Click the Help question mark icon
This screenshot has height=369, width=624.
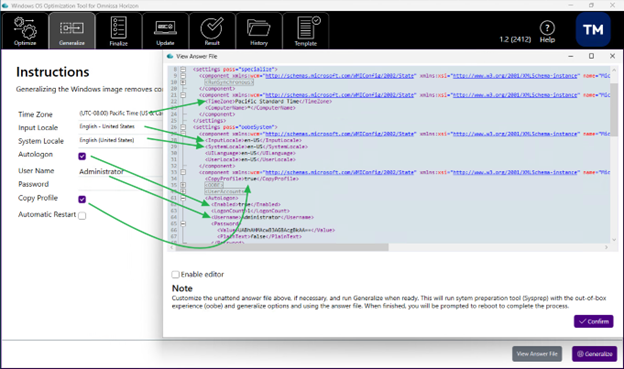[547, 28]
